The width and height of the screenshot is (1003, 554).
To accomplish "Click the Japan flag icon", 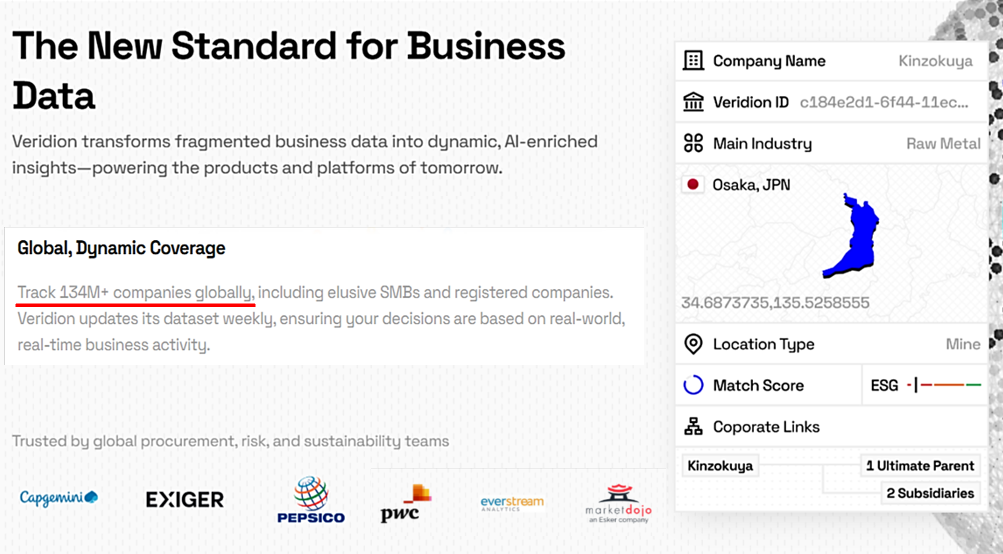I will pos(693,185).
